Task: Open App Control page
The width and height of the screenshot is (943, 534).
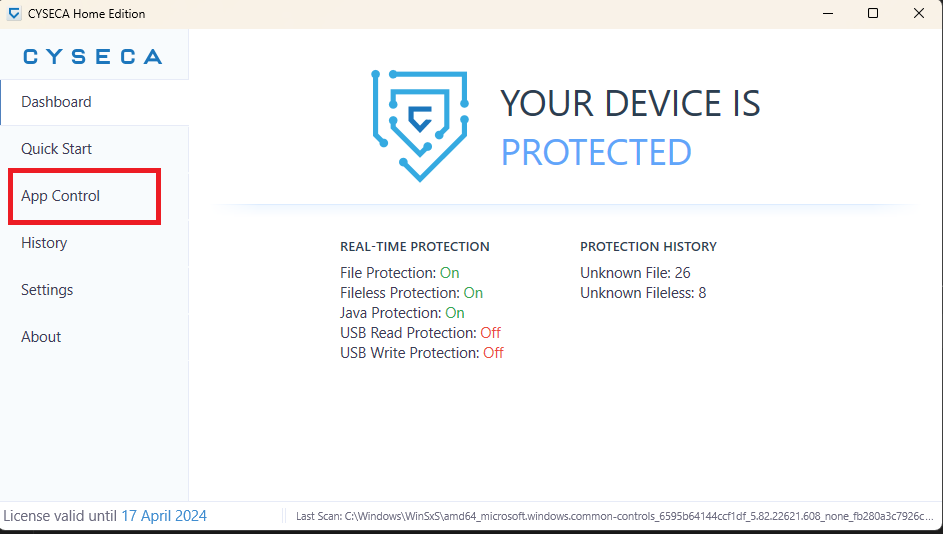Action: 61,196
